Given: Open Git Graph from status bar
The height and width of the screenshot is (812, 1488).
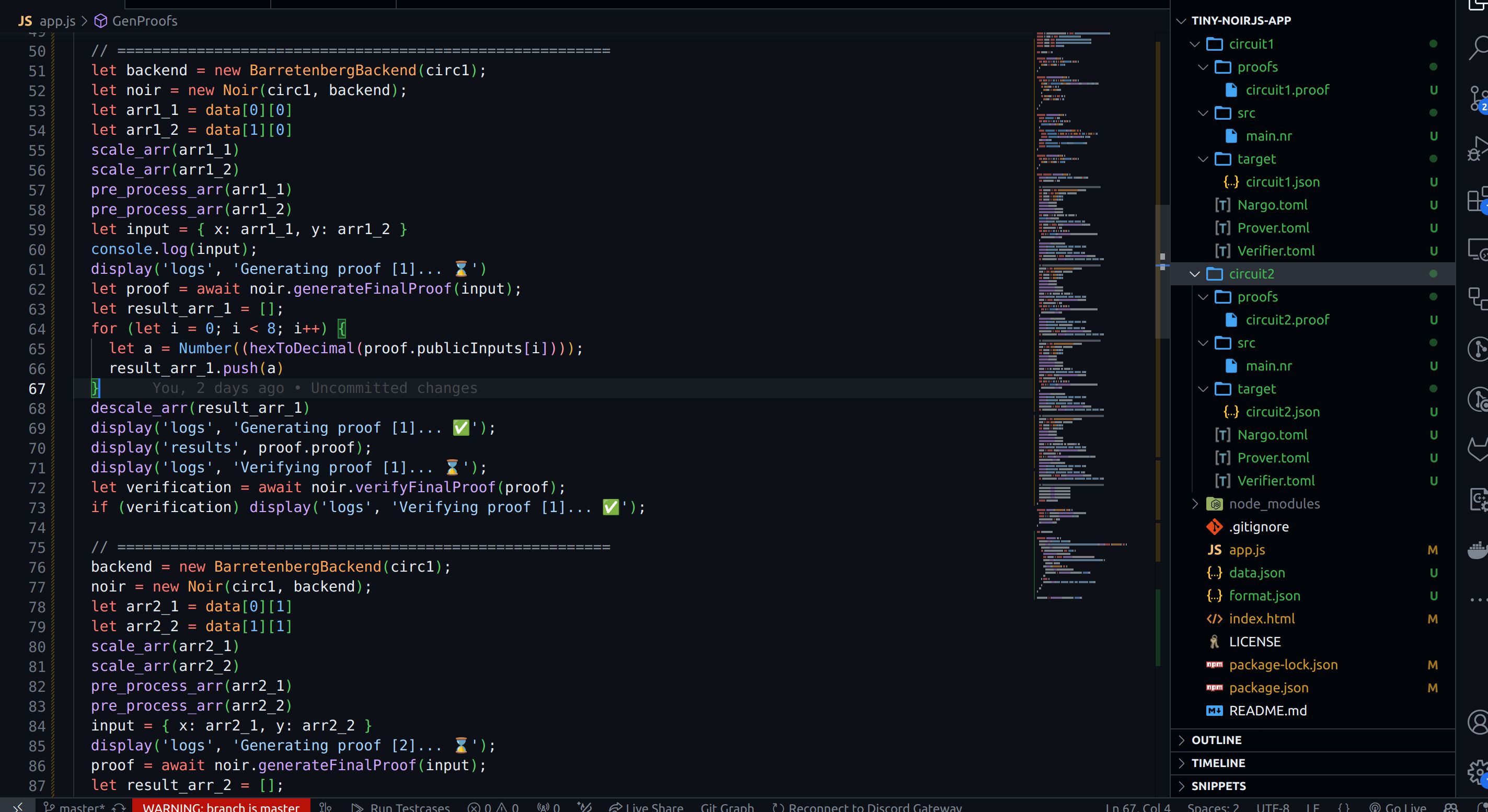Looking at the screenshot, I should 726,807.
